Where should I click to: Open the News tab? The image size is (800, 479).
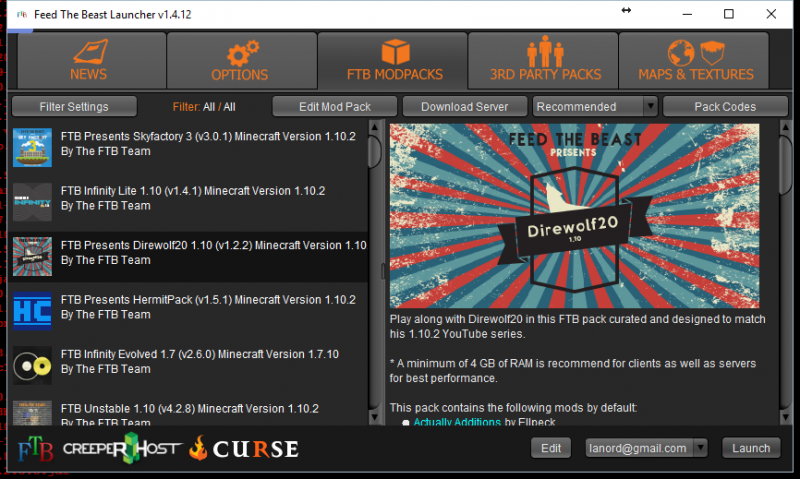click(x=91, y=60)
